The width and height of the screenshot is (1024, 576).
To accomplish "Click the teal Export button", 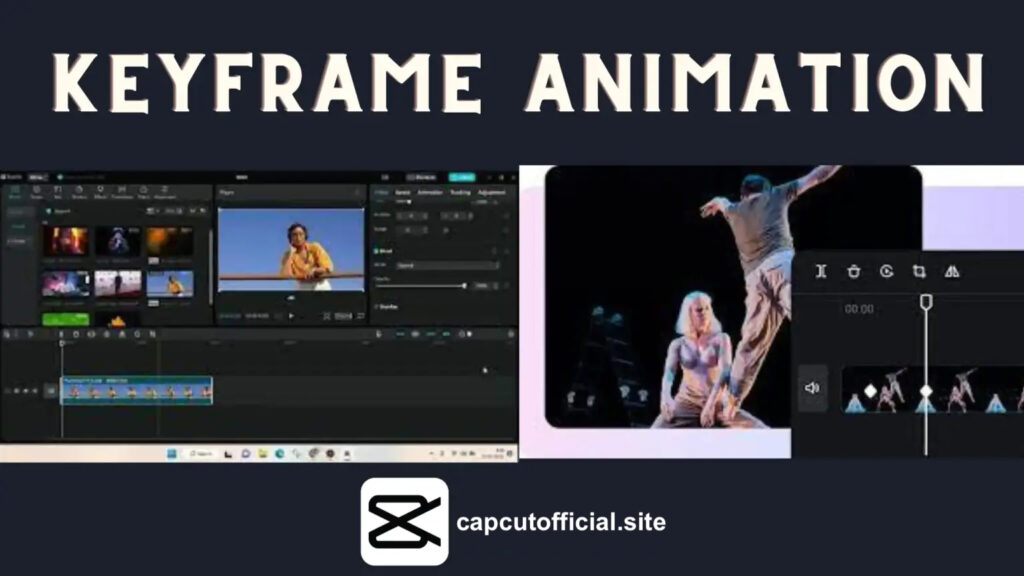I will (x=463, y=178).
